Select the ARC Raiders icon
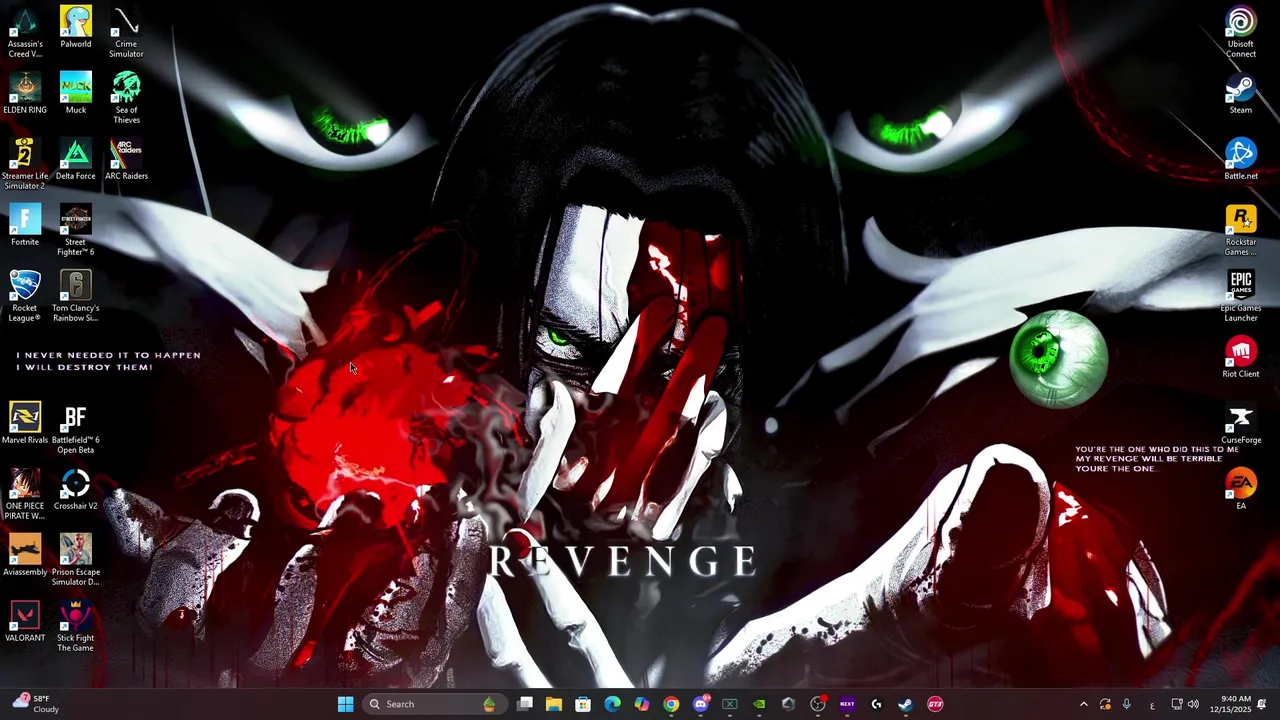 (126, 159)
